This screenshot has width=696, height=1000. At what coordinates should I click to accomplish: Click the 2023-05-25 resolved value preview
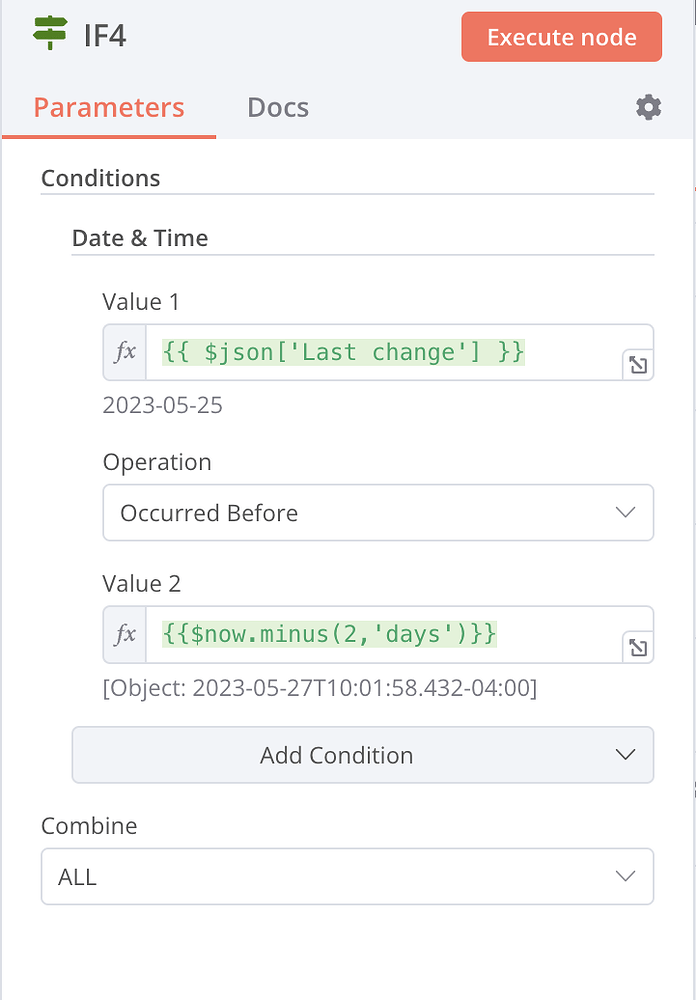tap(163, 406)
